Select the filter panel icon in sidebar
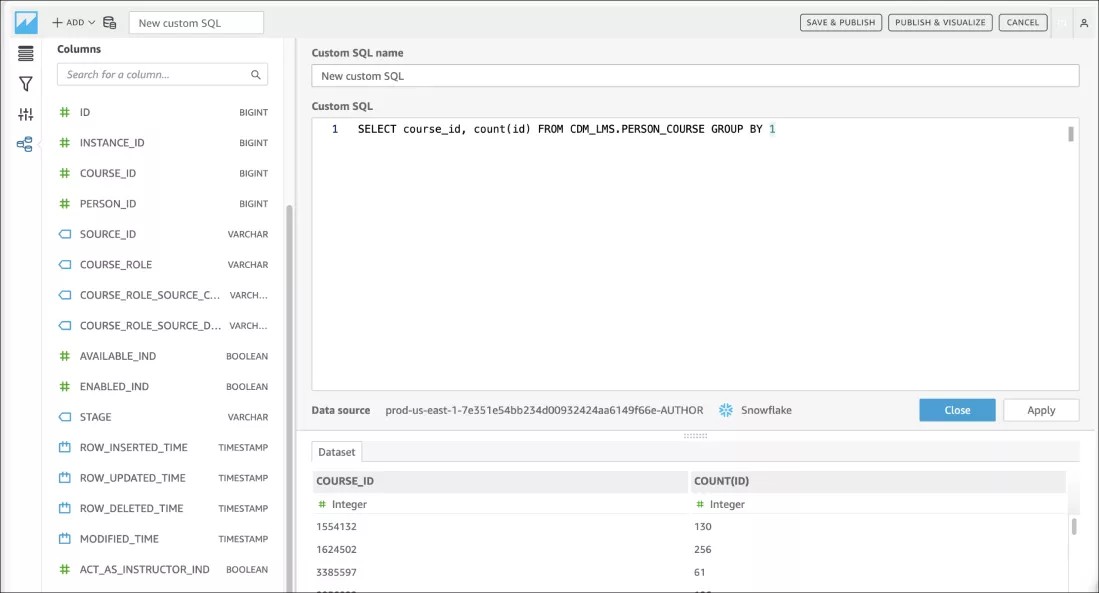 (23, 84)
